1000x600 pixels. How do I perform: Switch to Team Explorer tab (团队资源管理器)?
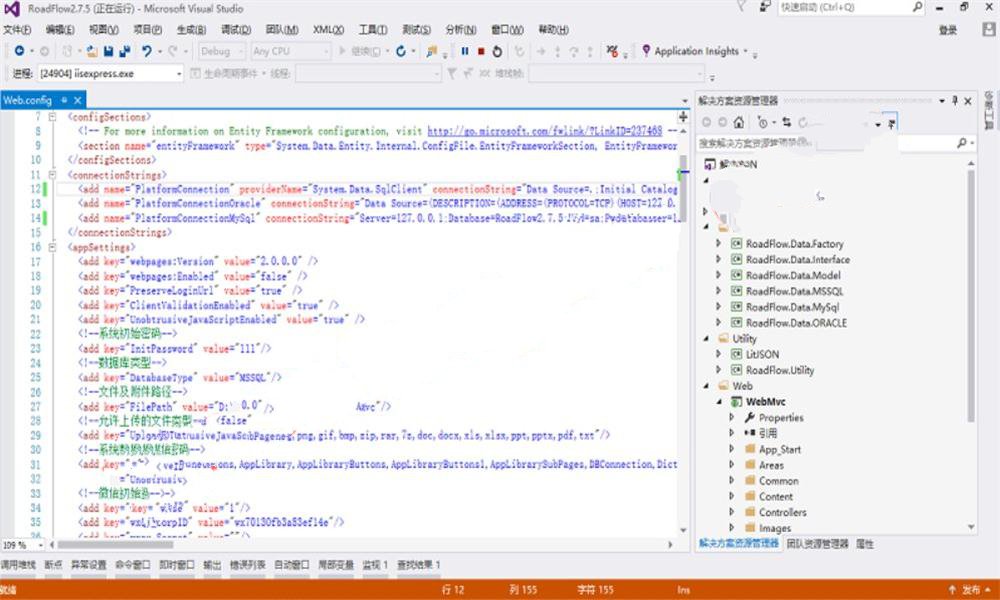point(817,544)
